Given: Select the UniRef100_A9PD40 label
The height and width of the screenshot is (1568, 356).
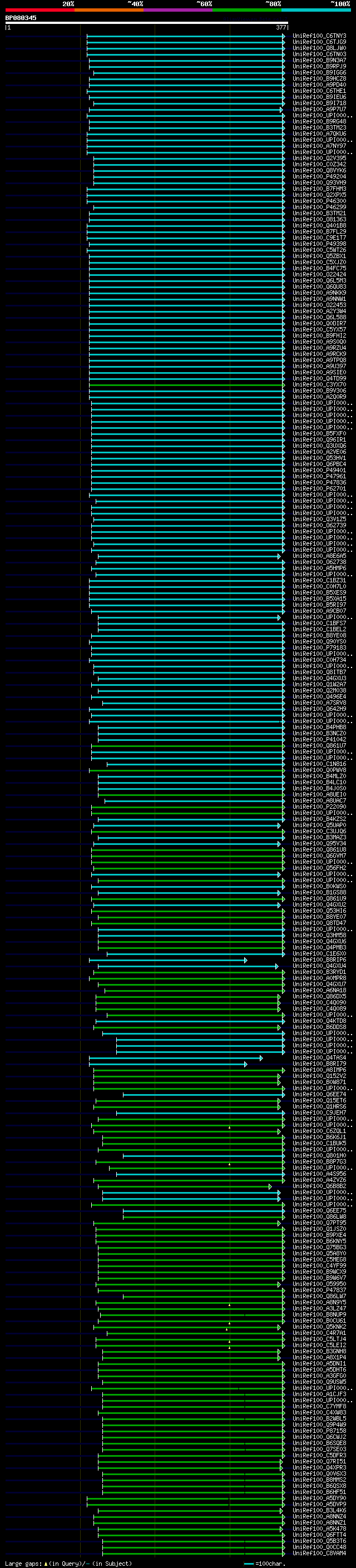Looking at the screenshot, I should 319,85.
